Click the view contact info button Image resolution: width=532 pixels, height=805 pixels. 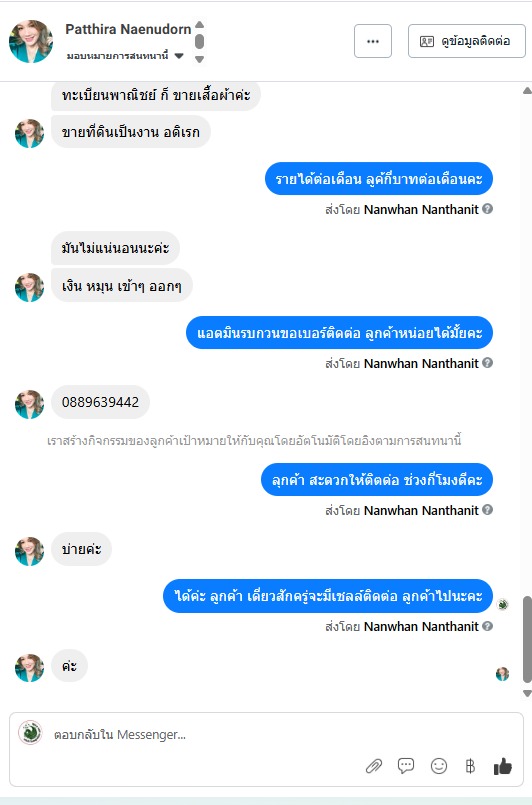(x=466, y=41)
